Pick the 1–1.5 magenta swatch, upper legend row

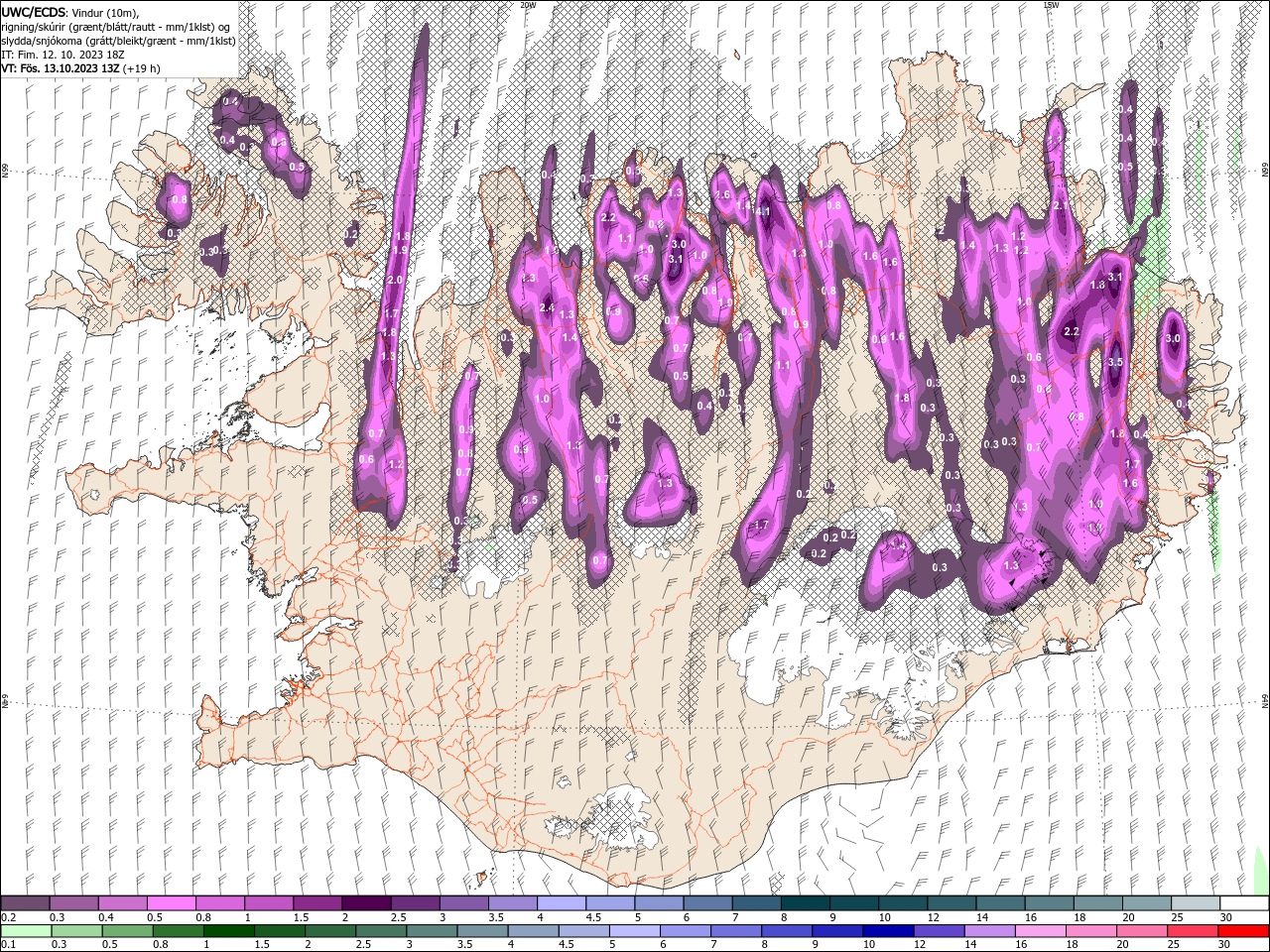pos(268,902)
